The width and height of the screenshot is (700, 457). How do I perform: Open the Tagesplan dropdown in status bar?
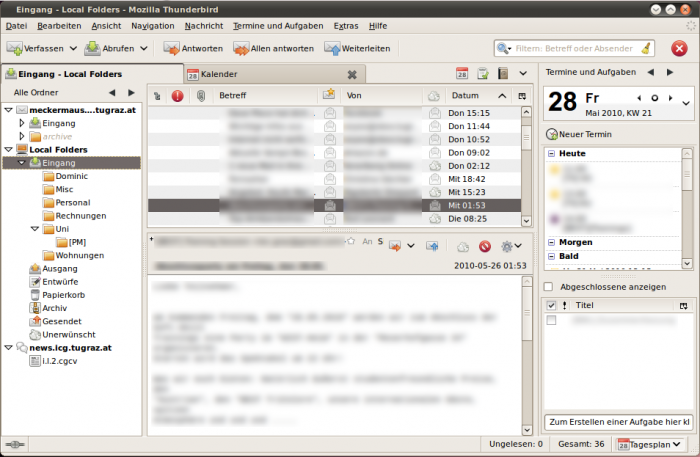(650, 444)
